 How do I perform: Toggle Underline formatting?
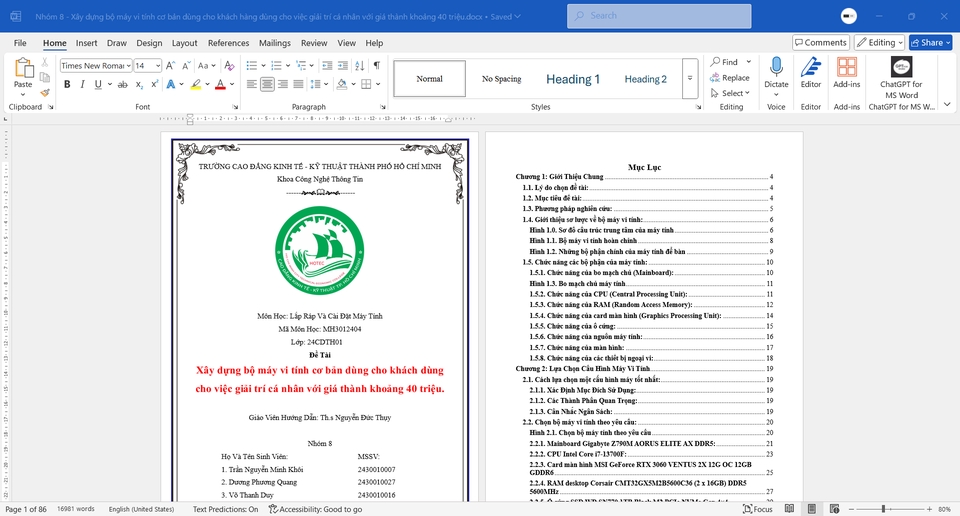point(97,84)
